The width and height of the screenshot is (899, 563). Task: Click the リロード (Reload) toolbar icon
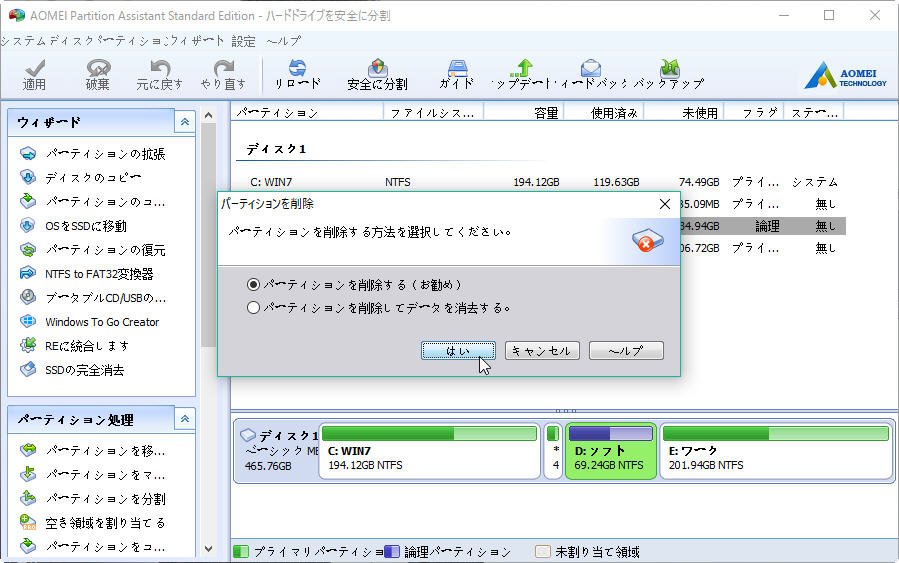point(297,68)
